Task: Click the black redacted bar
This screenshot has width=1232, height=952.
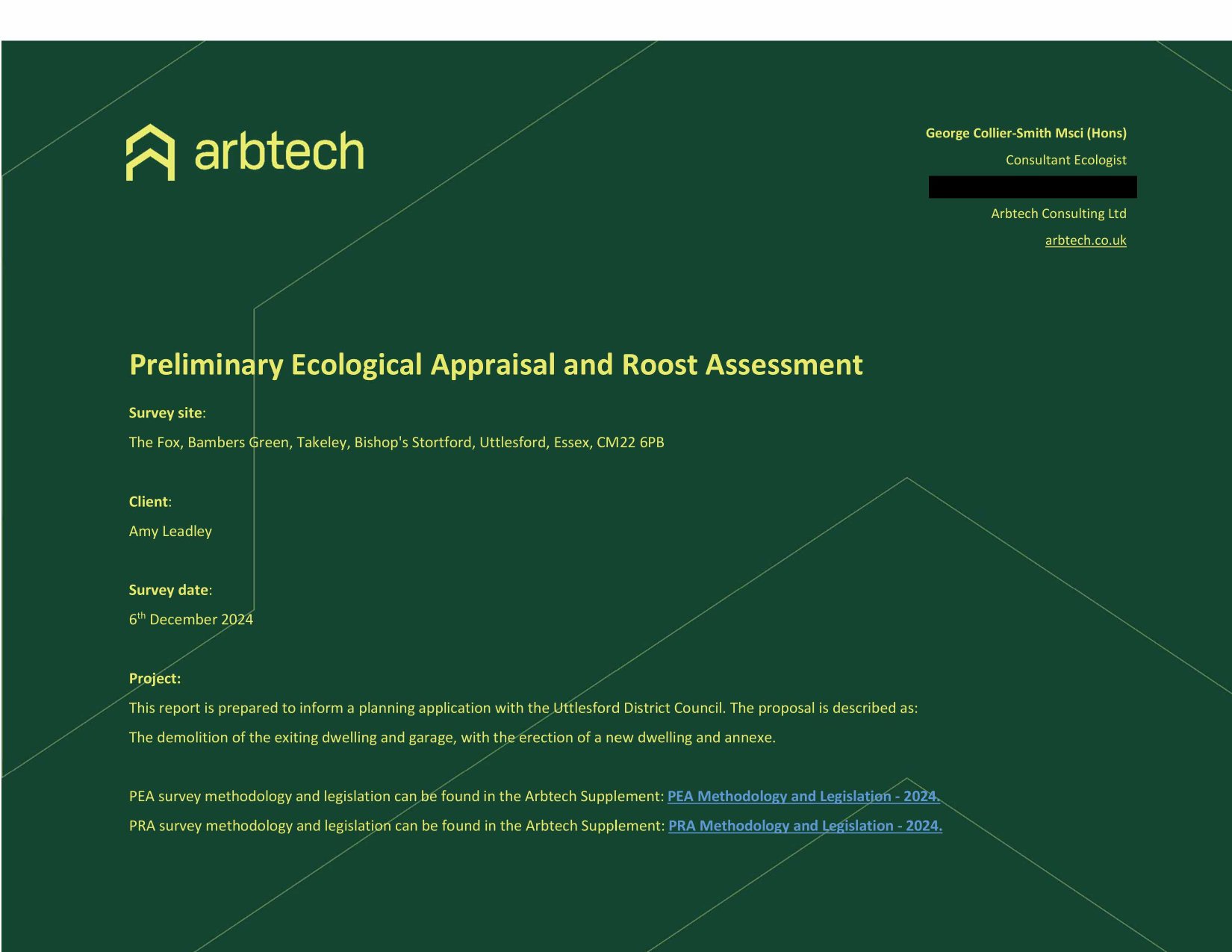Action: [x=1032, y=187]
